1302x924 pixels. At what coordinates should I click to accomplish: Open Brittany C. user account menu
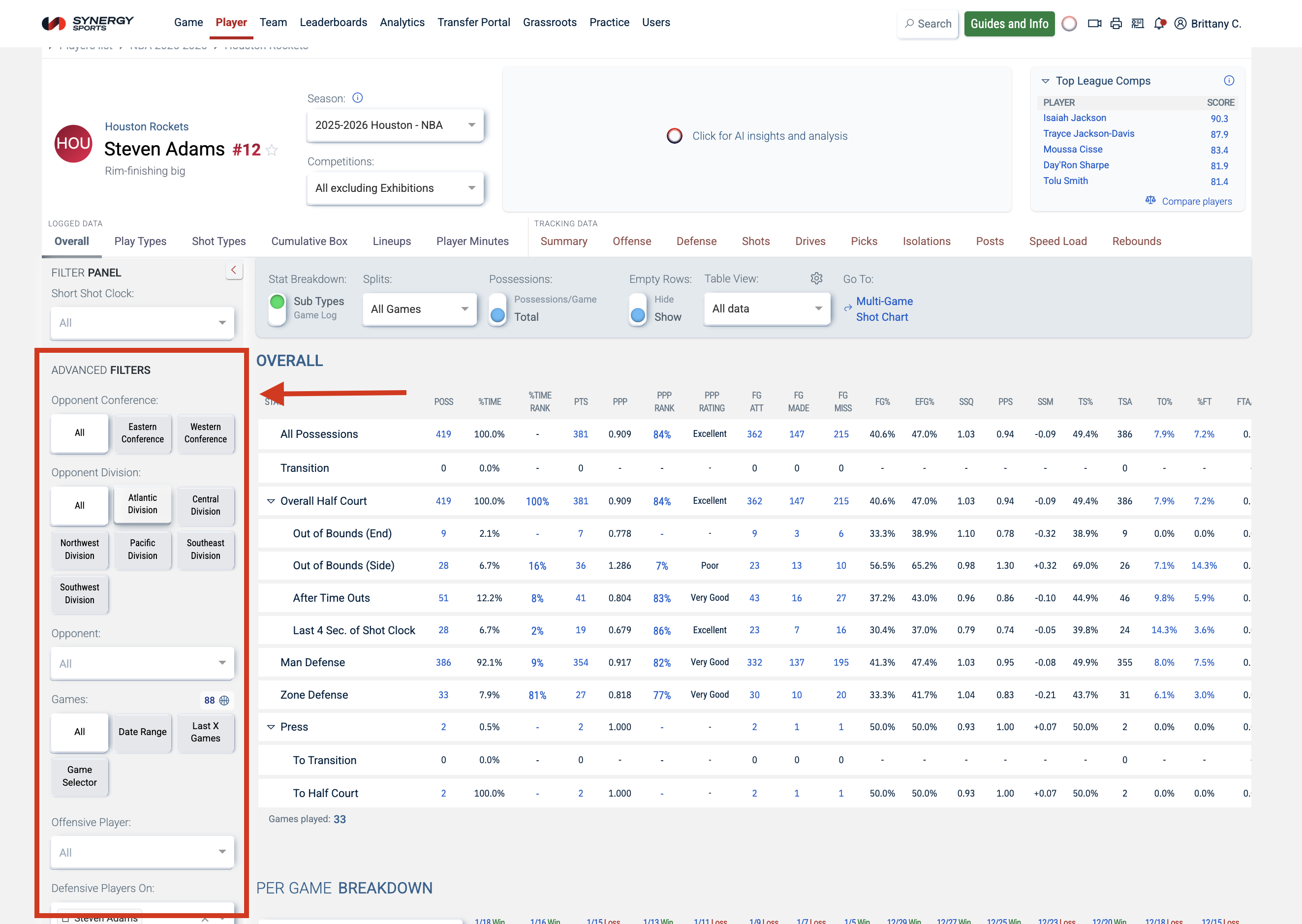(x=1208, y=23)
